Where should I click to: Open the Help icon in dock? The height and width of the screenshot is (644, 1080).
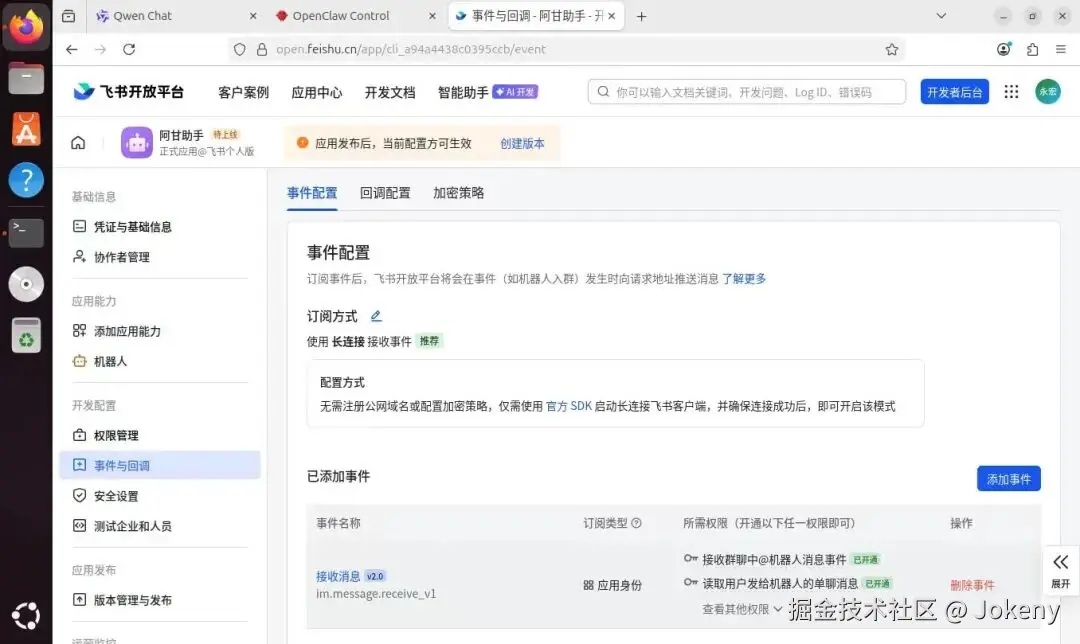coord(26,180)
